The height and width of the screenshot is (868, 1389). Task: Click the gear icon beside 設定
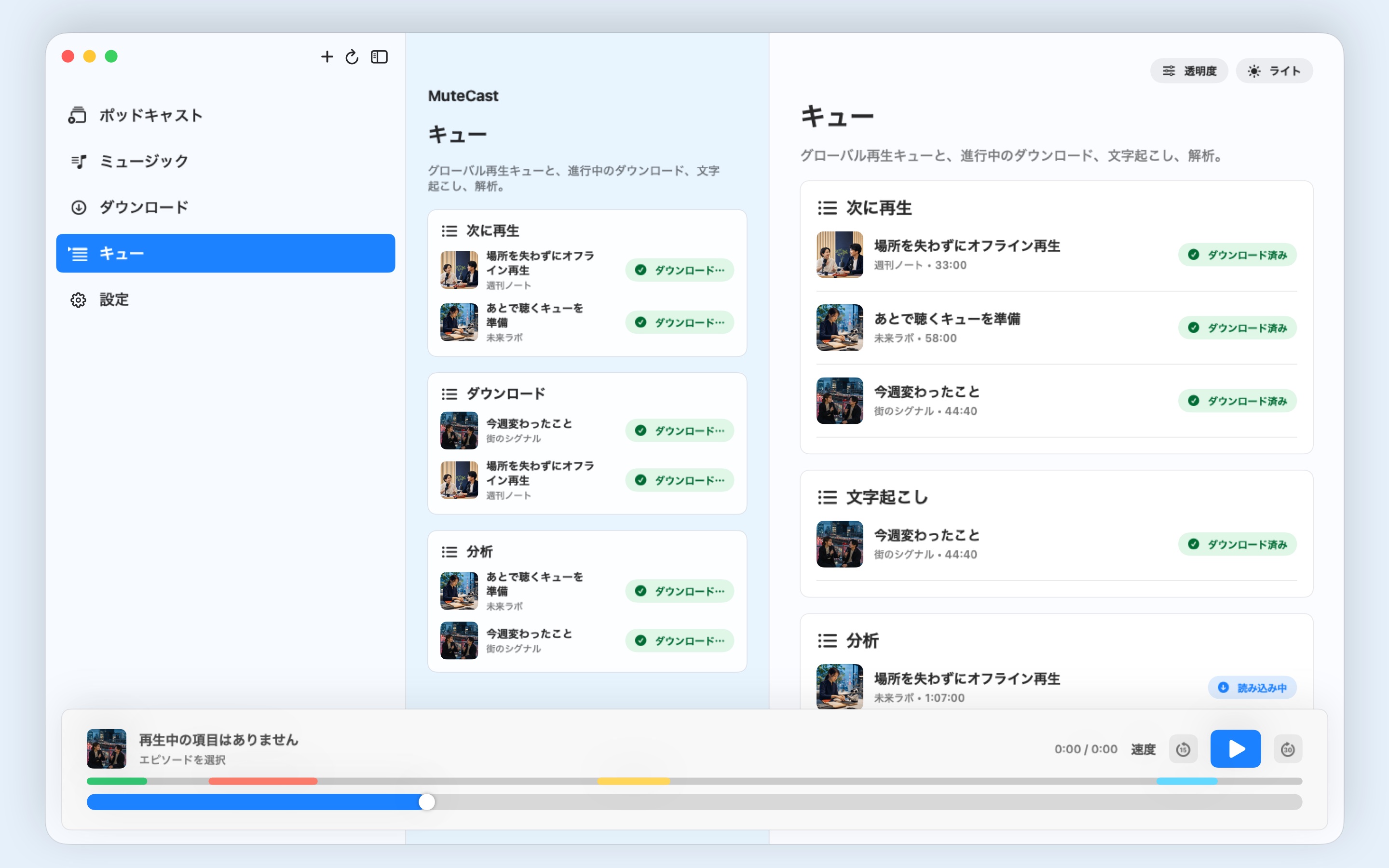click(x=78, y=299)
